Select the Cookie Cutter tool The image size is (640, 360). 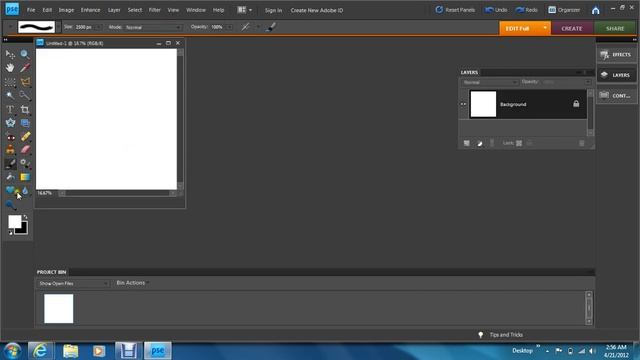tap(10, 123)
